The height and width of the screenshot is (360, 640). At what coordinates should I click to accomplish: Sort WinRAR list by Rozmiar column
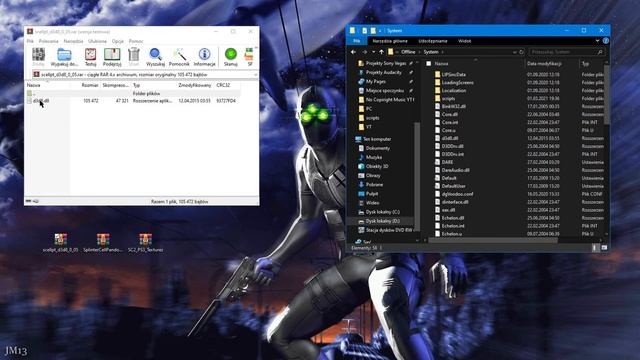pos(90,85)
